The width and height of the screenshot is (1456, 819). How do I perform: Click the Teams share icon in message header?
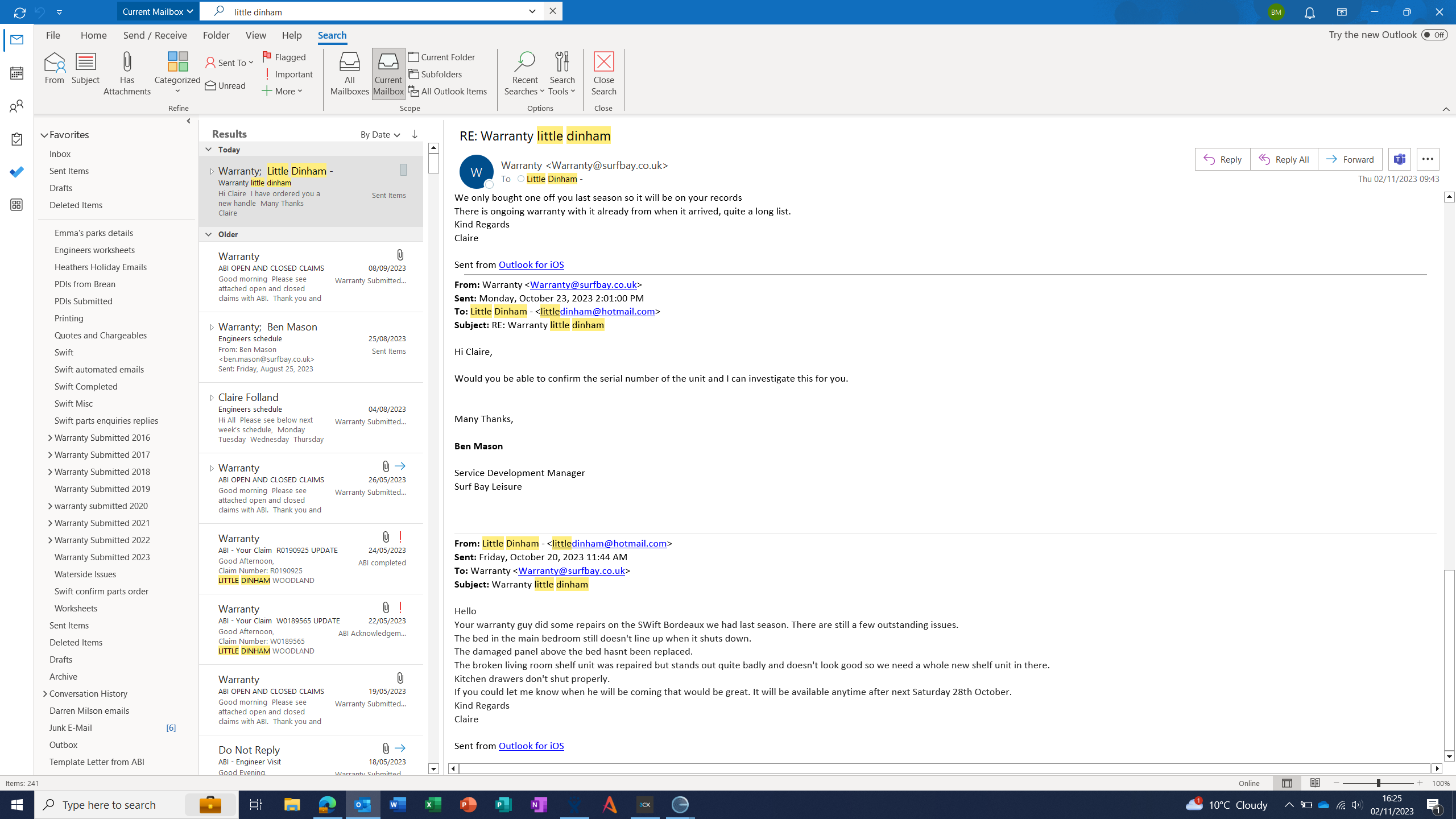pyautogui.click(x=1399, y=159)
